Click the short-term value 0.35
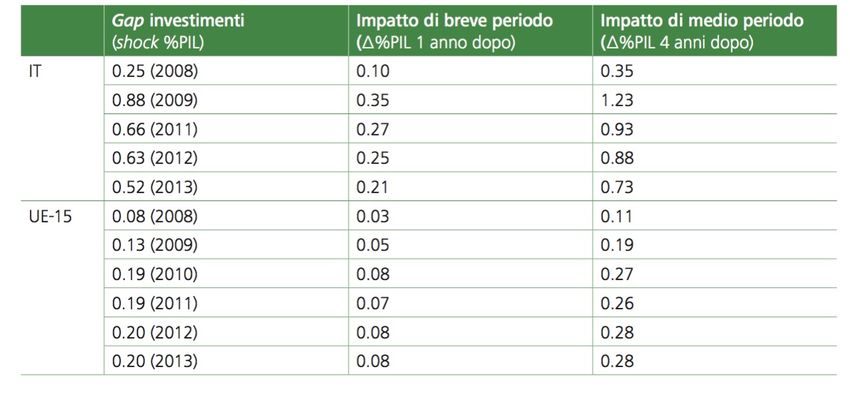This screenshot has width=850, height=393. click(372, 100)
